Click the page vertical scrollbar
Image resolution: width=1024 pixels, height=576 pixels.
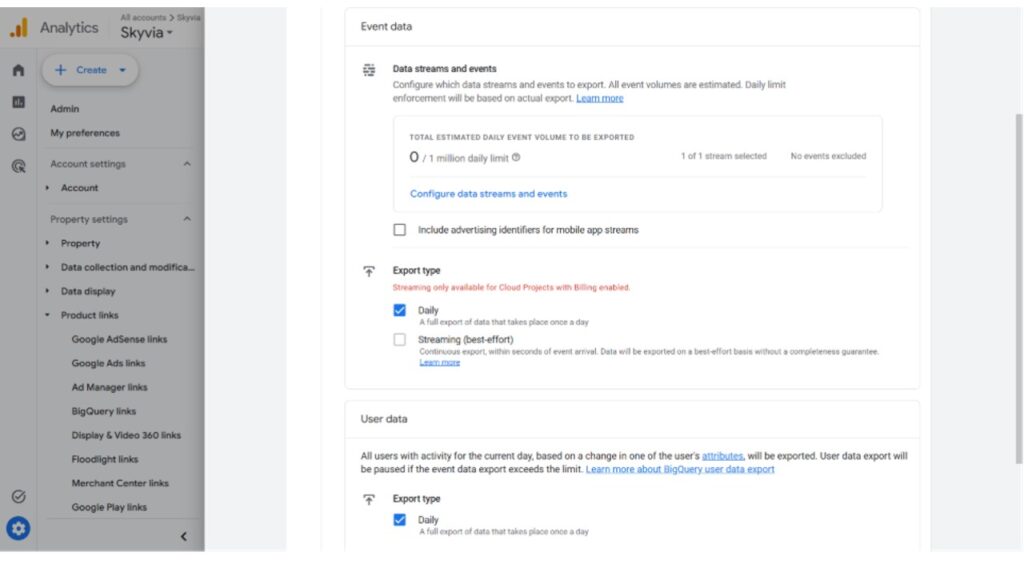tap(1019, 289)
